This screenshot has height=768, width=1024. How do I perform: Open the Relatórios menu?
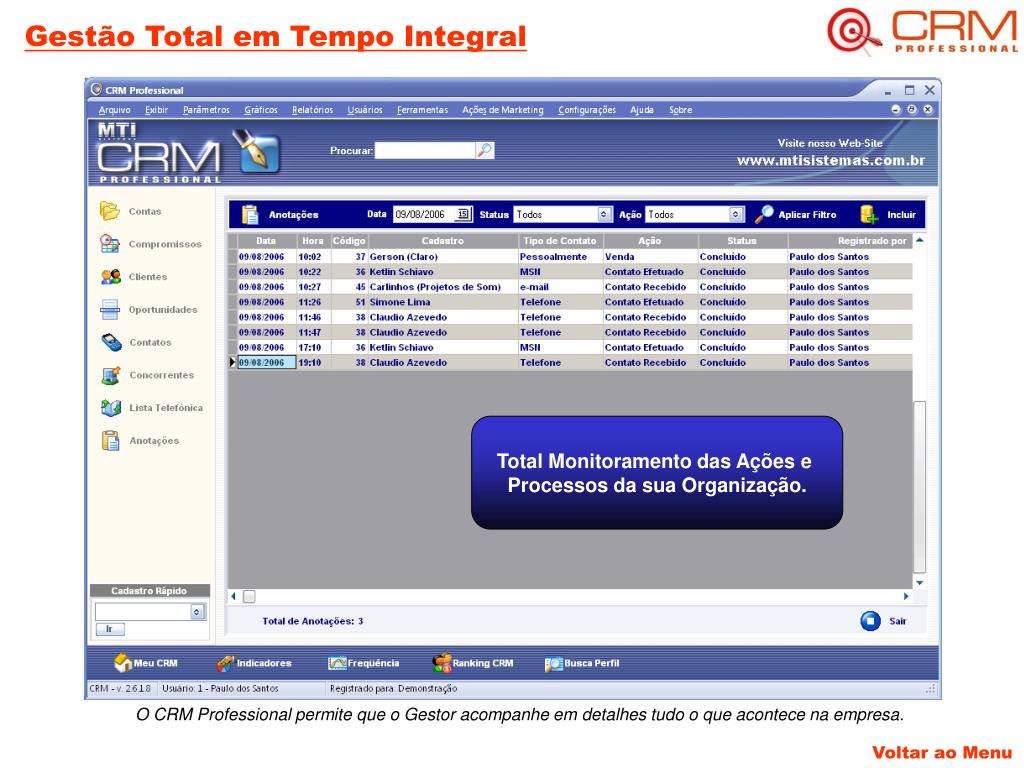coord(312,110)
